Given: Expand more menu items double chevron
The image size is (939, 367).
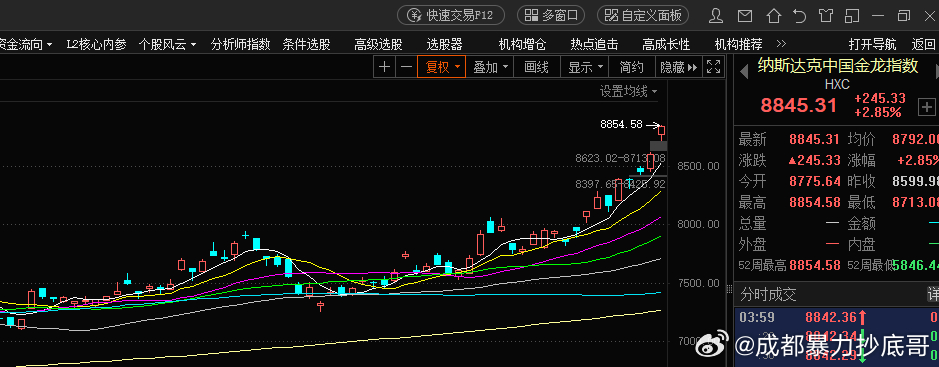Looking at the screenshot, I should [781, 44].
